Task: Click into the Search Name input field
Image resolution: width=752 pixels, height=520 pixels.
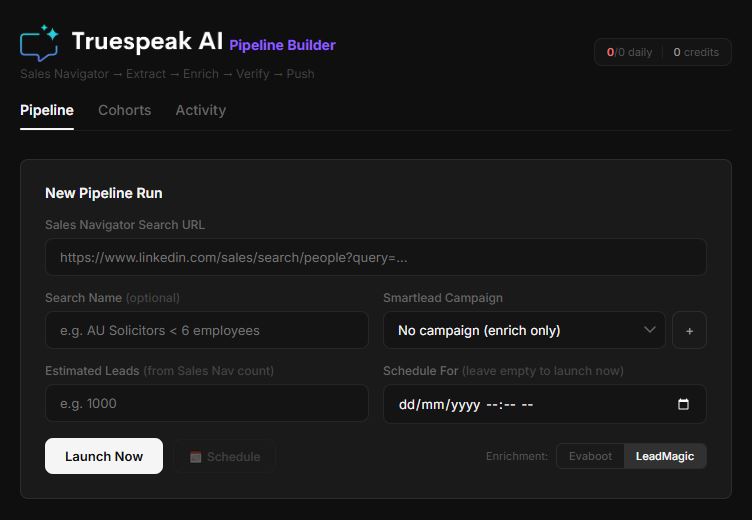Action: click(x=207, y=331)
